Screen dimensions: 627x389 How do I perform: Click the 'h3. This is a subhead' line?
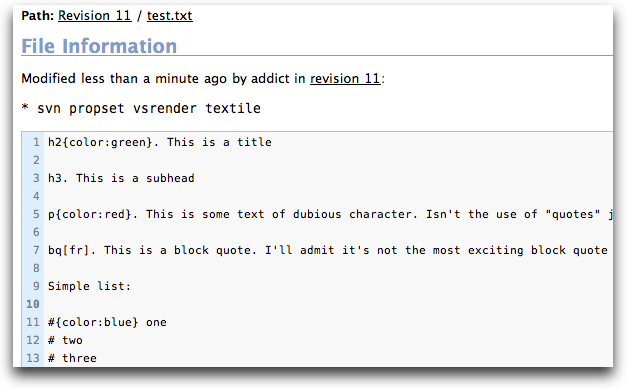click(x=121, y=178)
